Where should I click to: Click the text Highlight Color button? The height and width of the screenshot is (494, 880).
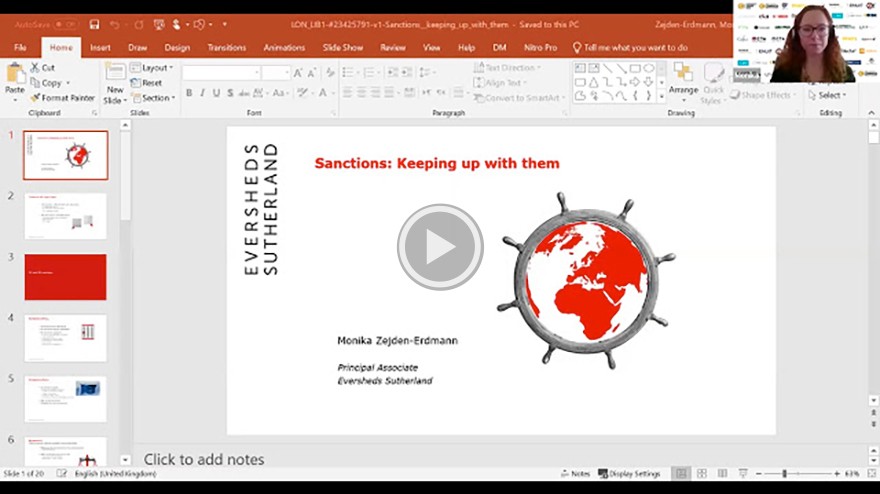pos(302,93)
